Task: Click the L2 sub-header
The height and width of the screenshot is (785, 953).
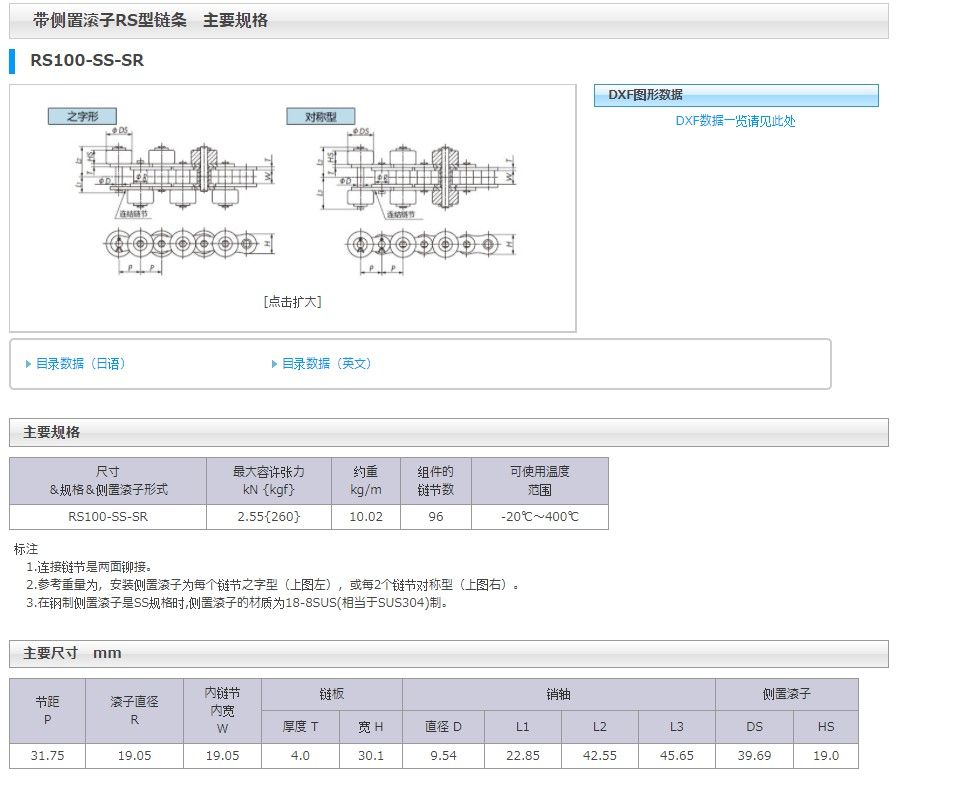Action: [x=600, y=727]
